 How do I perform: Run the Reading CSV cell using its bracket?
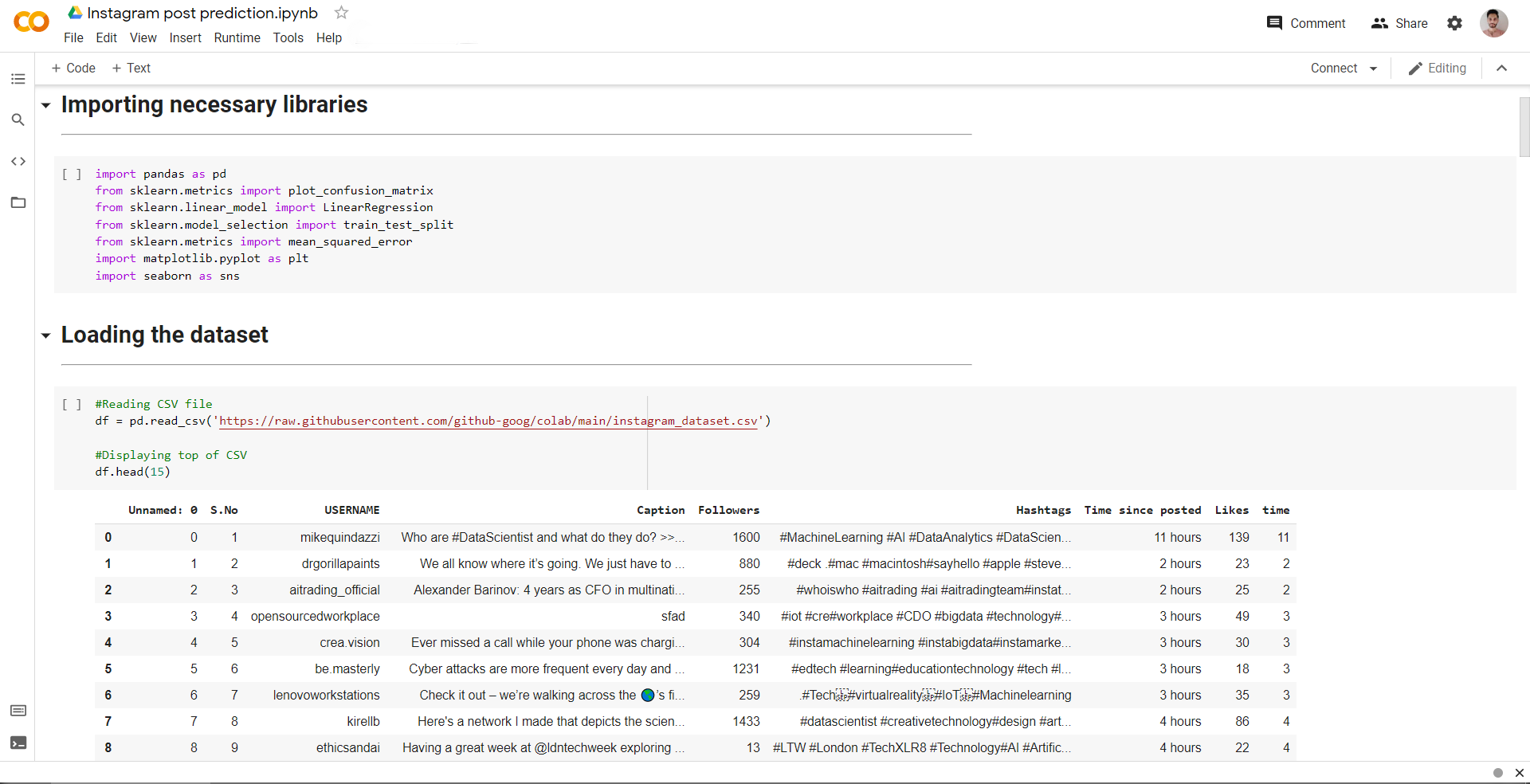72,404
